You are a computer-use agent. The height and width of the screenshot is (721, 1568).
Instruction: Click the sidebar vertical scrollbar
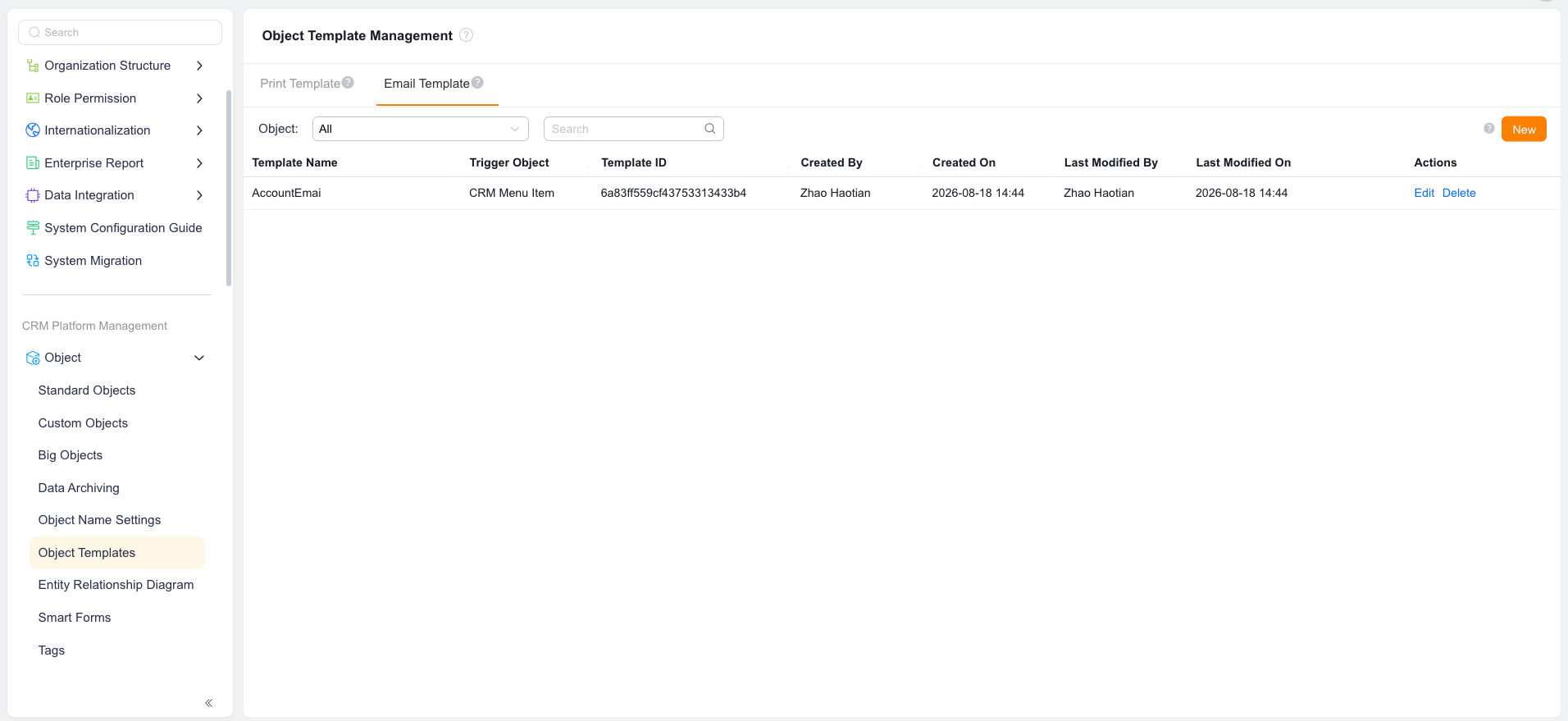tap(229, 189)
